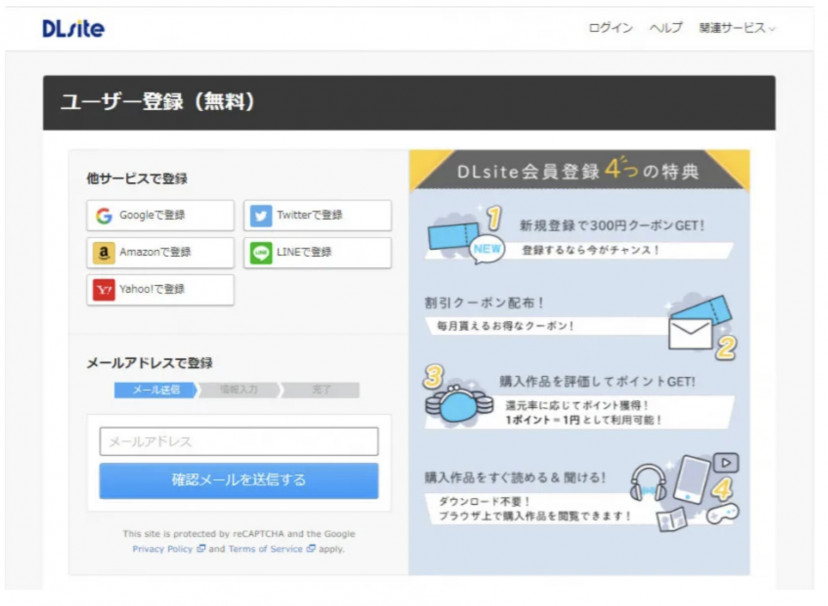Focus the メールアドレス input field
This screenshot has width=828, height=606.
coord(239,441)
